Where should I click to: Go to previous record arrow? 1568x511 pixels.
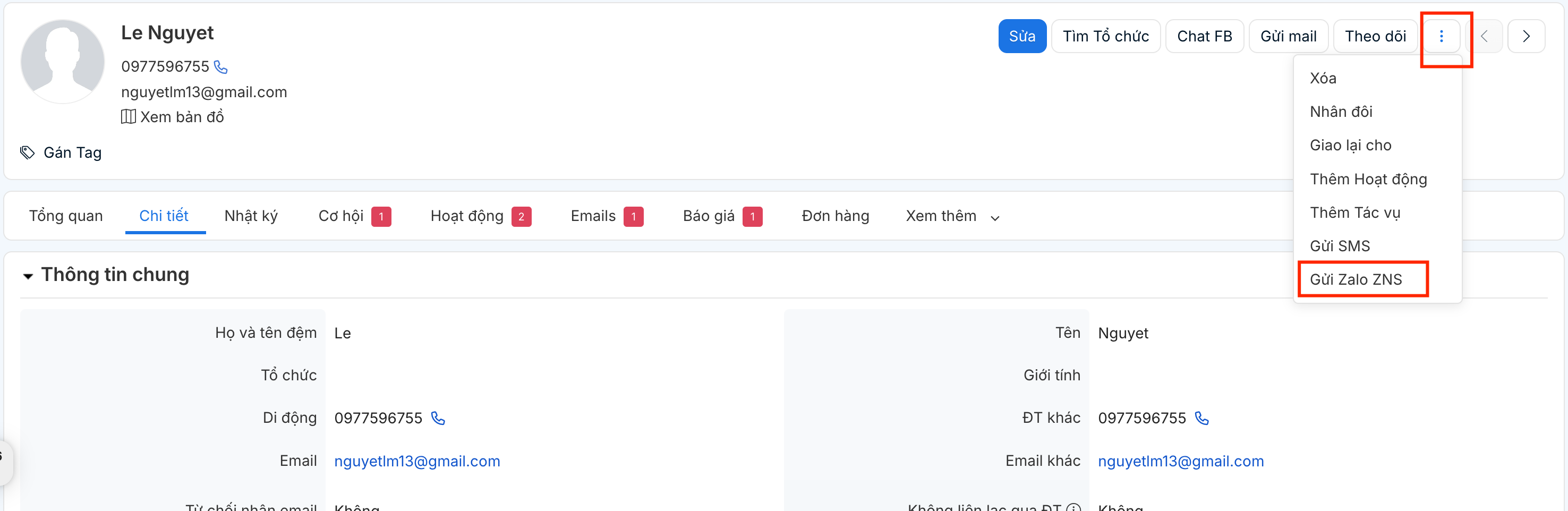pos(1485,37)
